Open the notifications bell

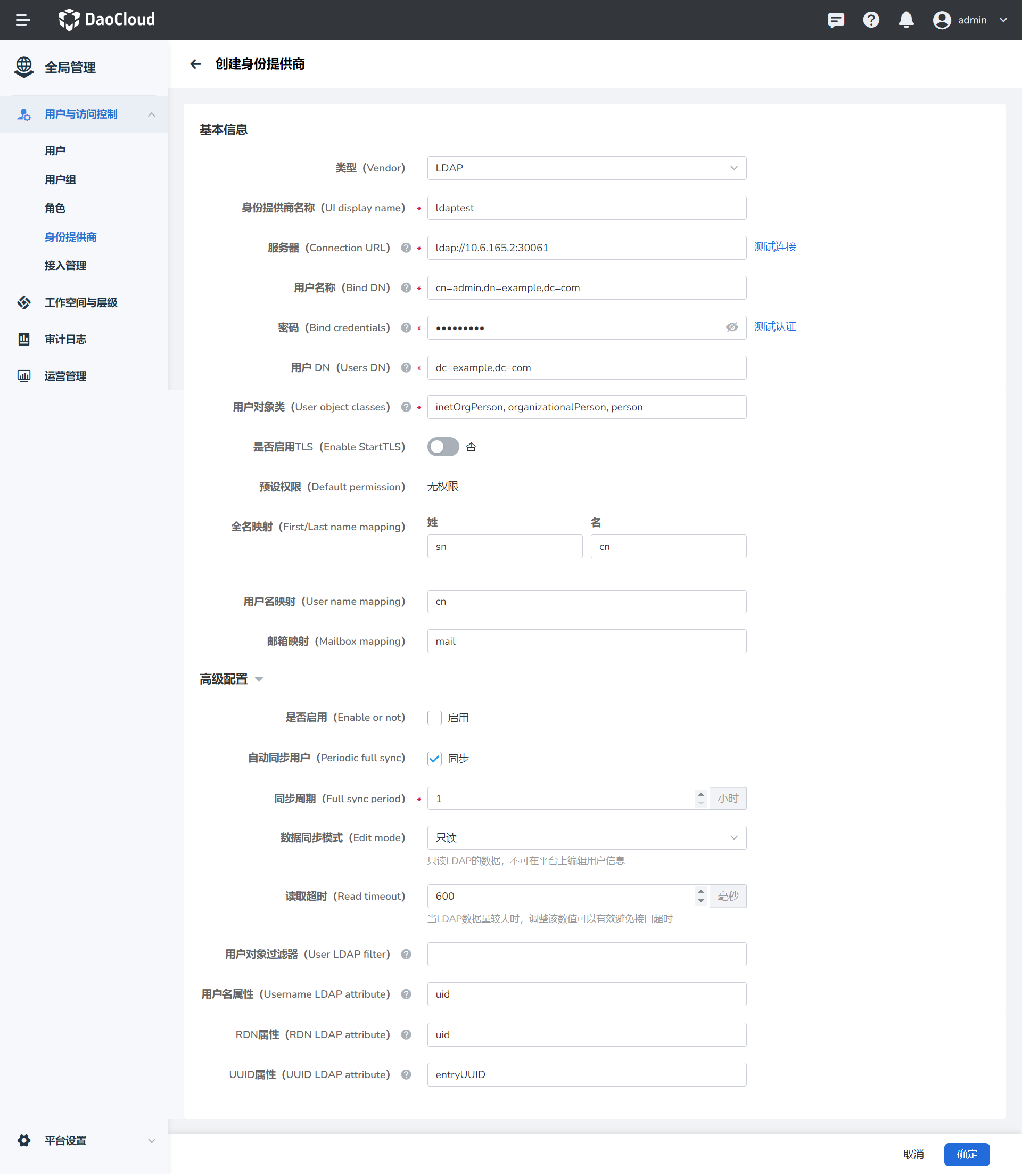[x=906, y=19]
